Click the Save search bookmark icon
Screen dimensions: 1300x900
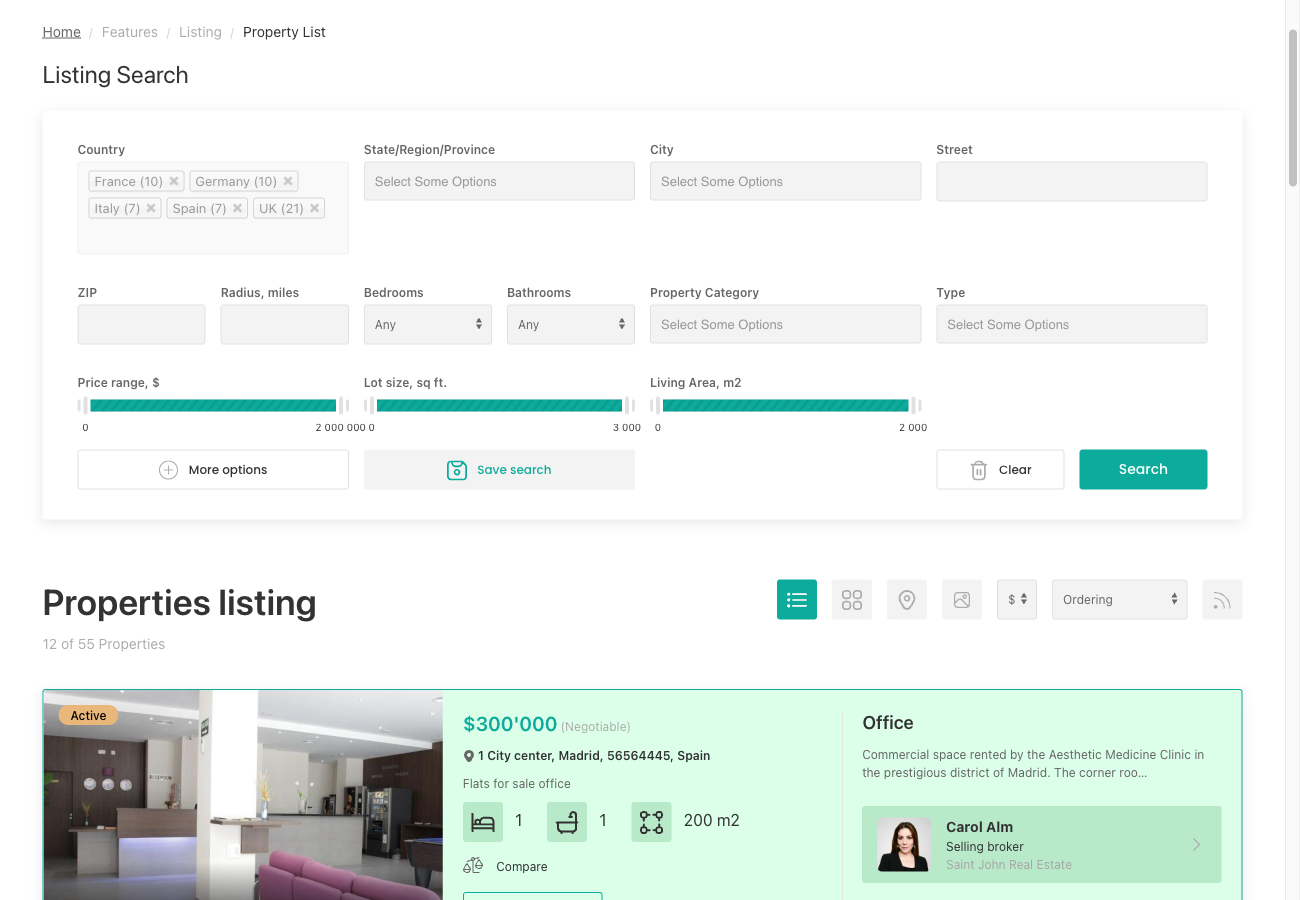tap(457, 469)
